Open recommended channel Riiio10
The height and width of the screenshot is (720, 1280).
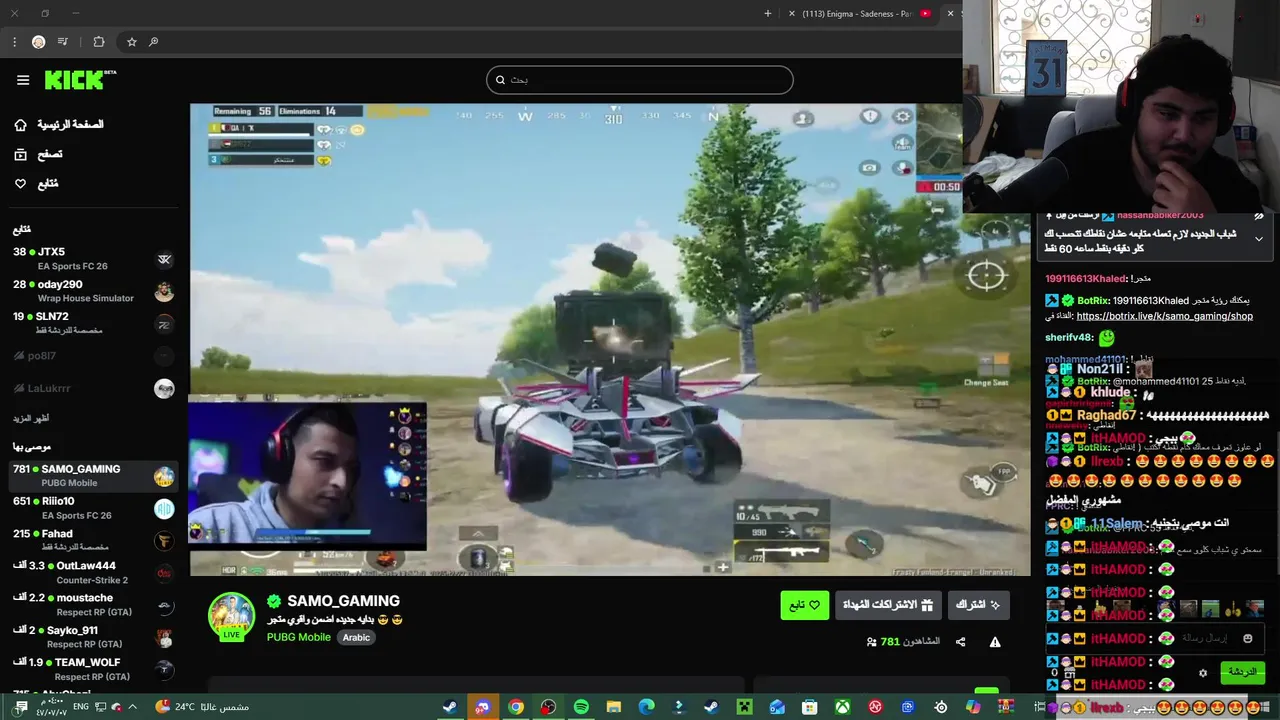93,508
